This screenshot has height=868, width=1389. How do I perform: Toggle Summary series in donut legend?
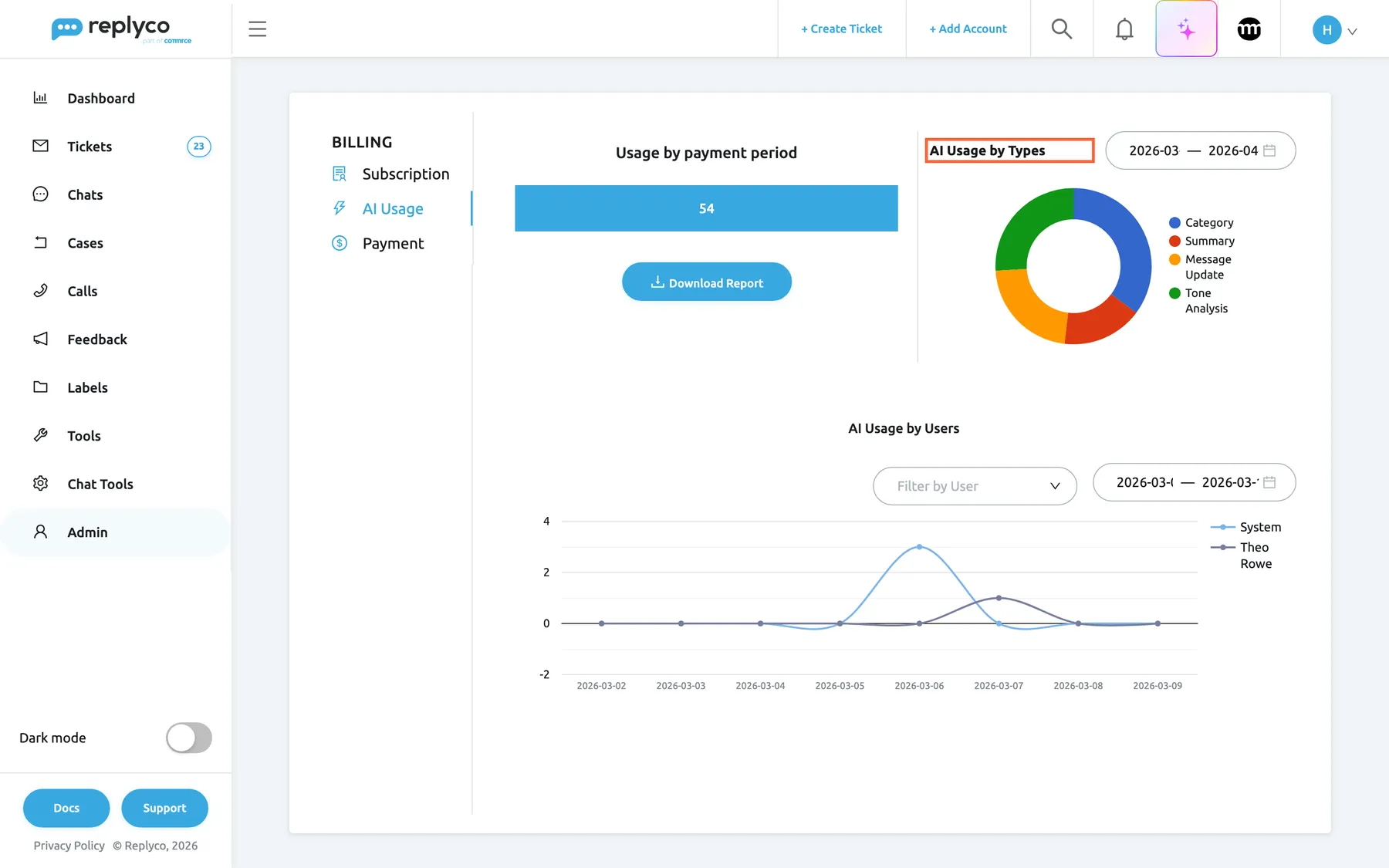[1201, 241]
